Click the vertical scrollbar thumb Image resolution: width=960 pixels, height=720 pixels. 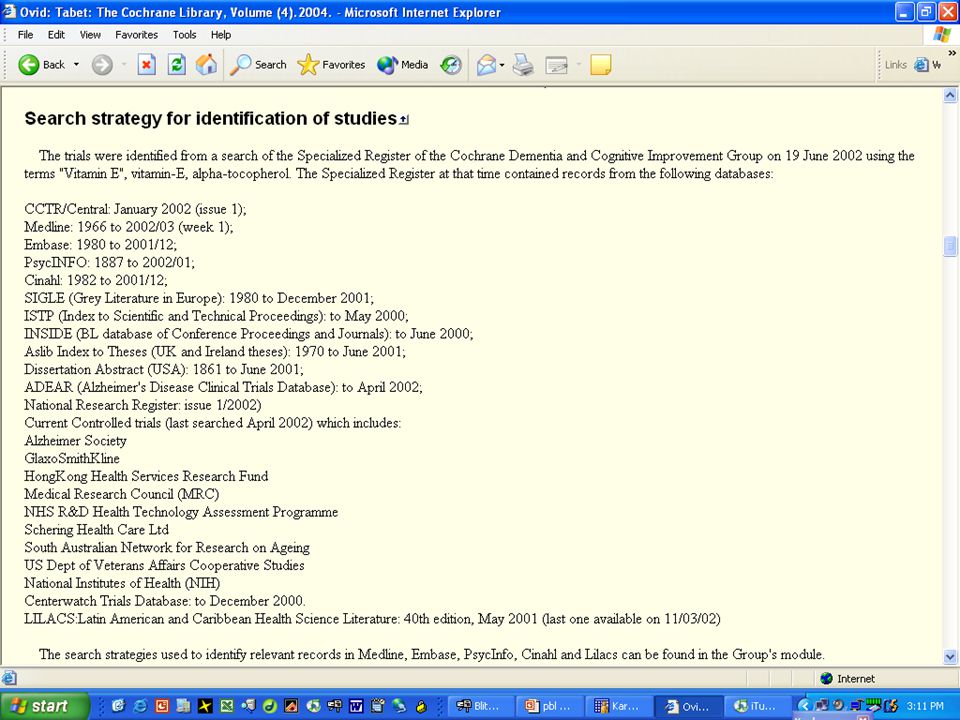(950, 246)
